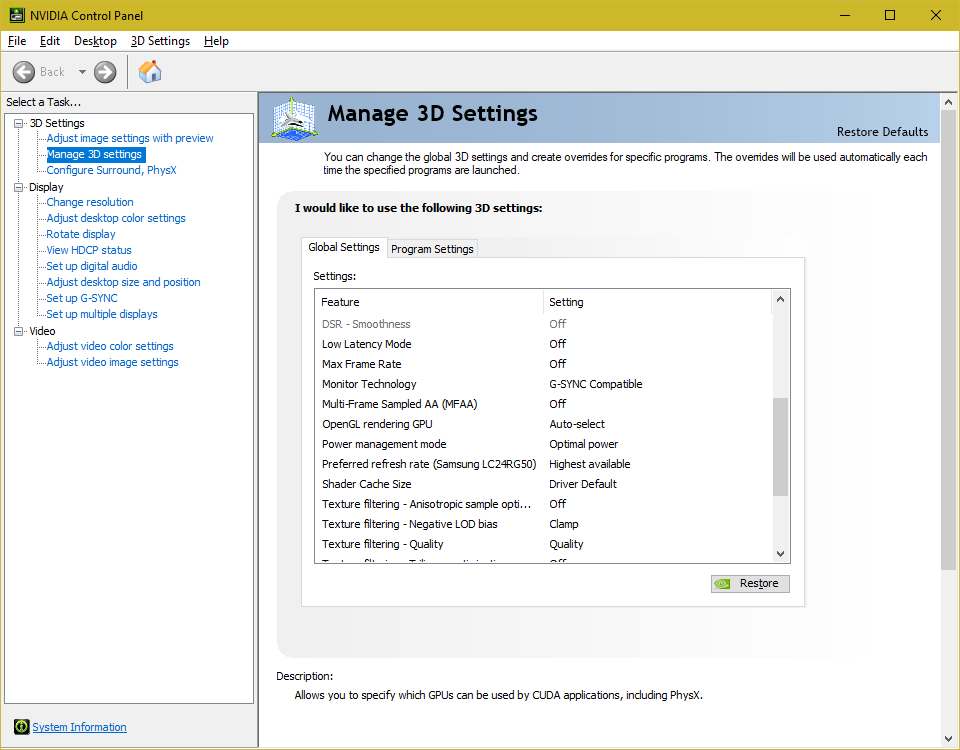Open View HDCP status task

(x=89, y=250)
